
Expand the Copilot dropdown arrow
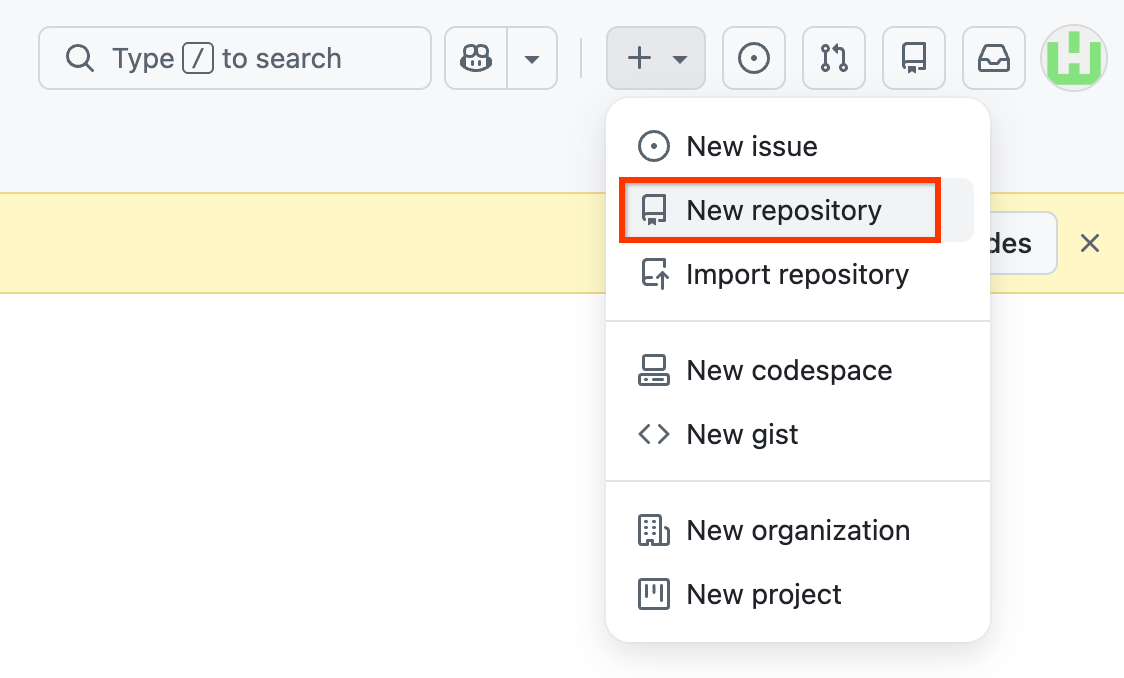(532, 58)
